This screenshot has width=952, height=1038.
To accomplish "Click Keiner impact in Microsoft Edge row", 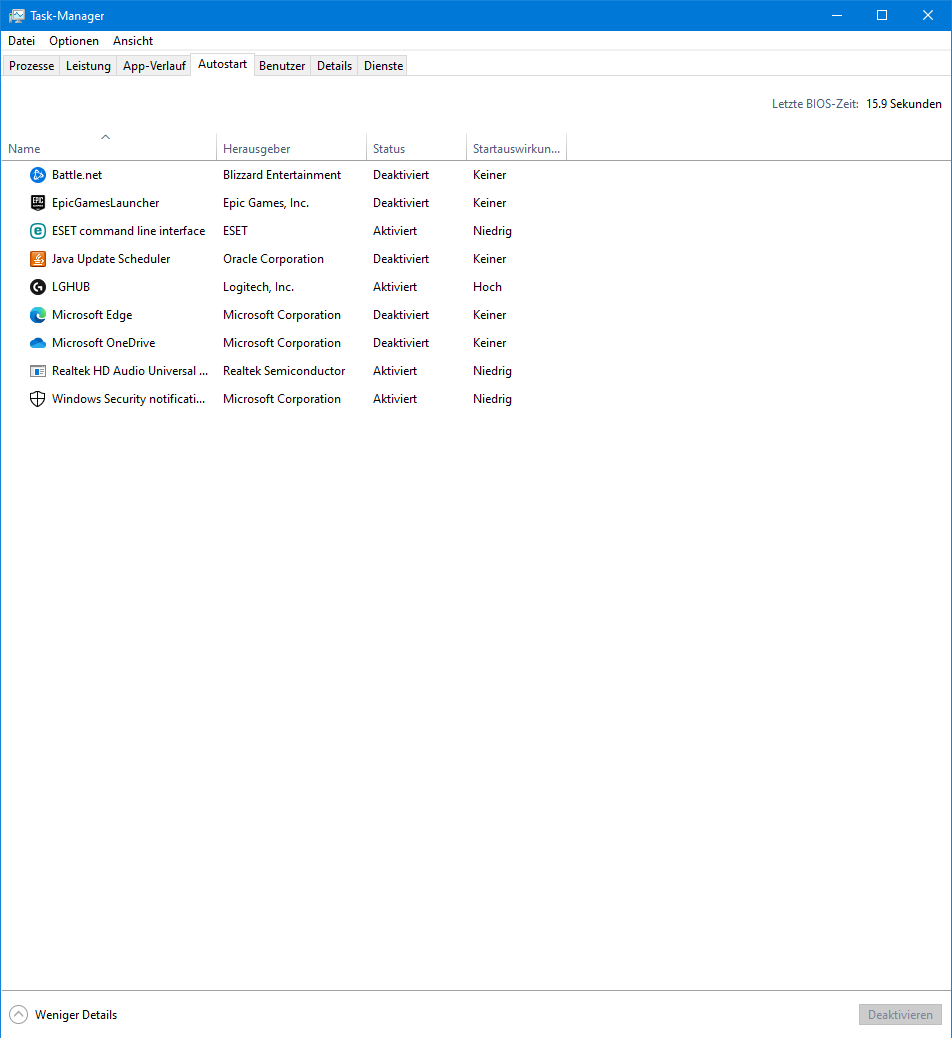I will click(x=489, y=315).
